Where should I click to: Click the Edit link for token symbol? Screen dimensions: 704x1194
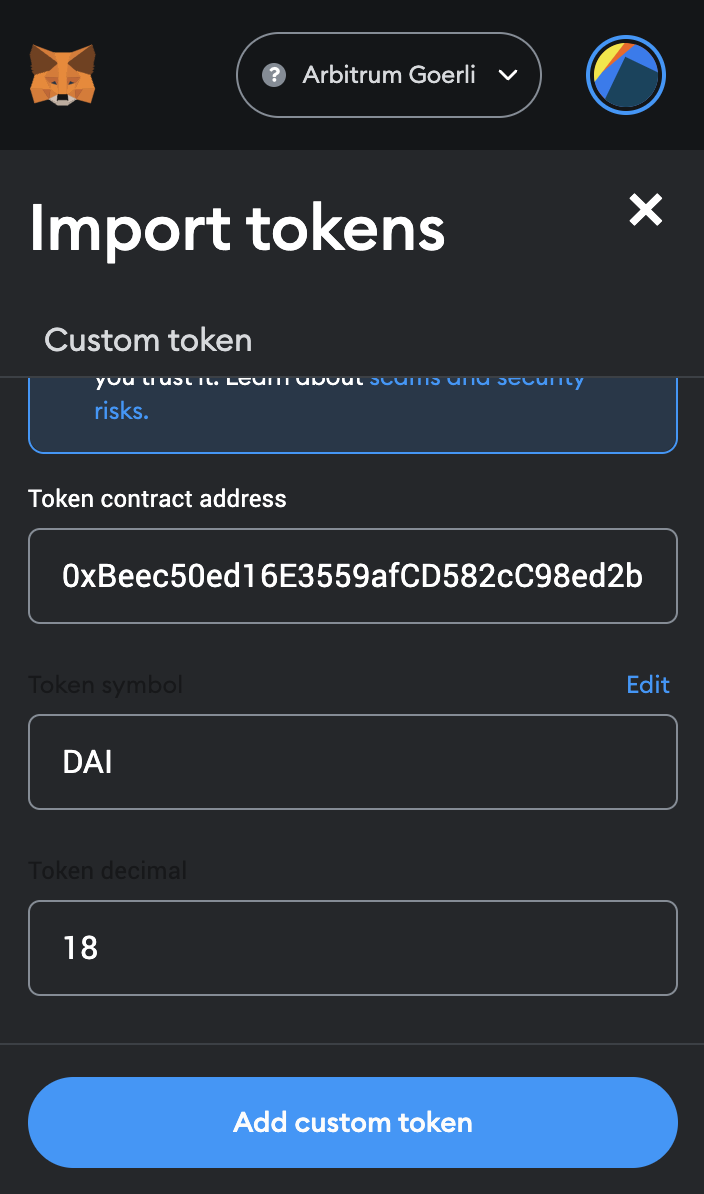(x=648, y=685)
